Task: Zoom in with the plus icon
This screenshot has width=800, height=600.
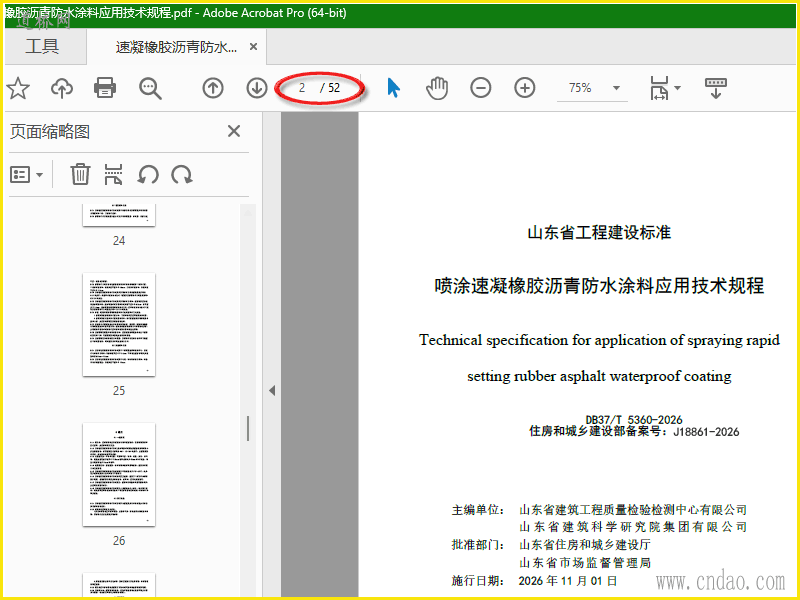Action: pos(524,88)
